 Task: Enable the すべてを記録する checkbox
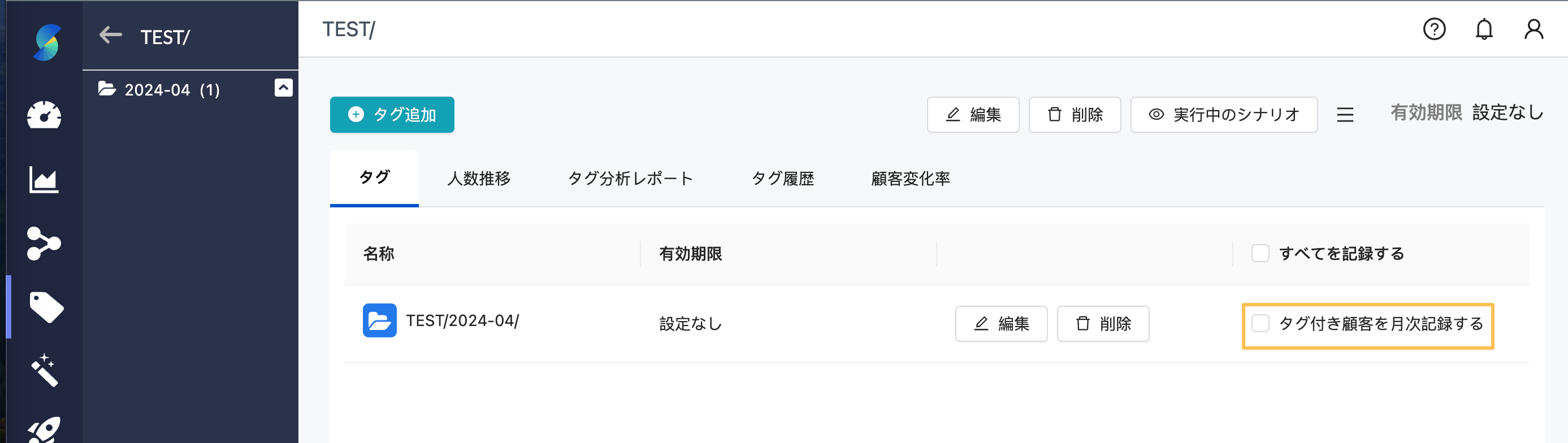pos(1260,254)
